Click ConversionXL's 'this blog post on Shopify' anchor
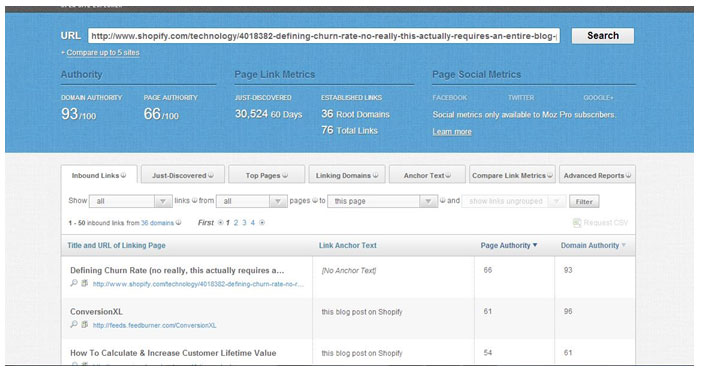This screenshot has height=371, width=703. pyautogui.click(x=362, y=312)
